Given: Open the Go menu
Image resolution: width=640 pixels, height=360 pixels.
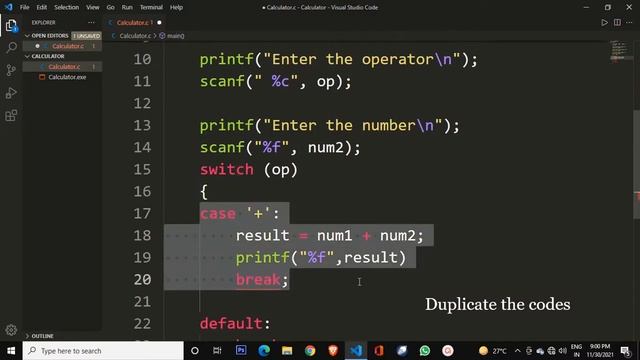Looking at the screenshot, I should pos(111,7).
